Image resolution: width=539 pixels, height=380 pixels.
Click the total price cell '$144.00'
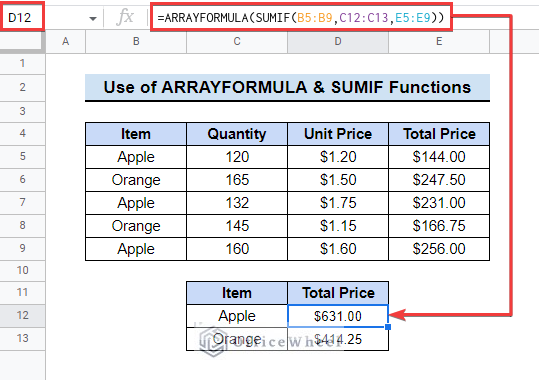coord(439,157)
